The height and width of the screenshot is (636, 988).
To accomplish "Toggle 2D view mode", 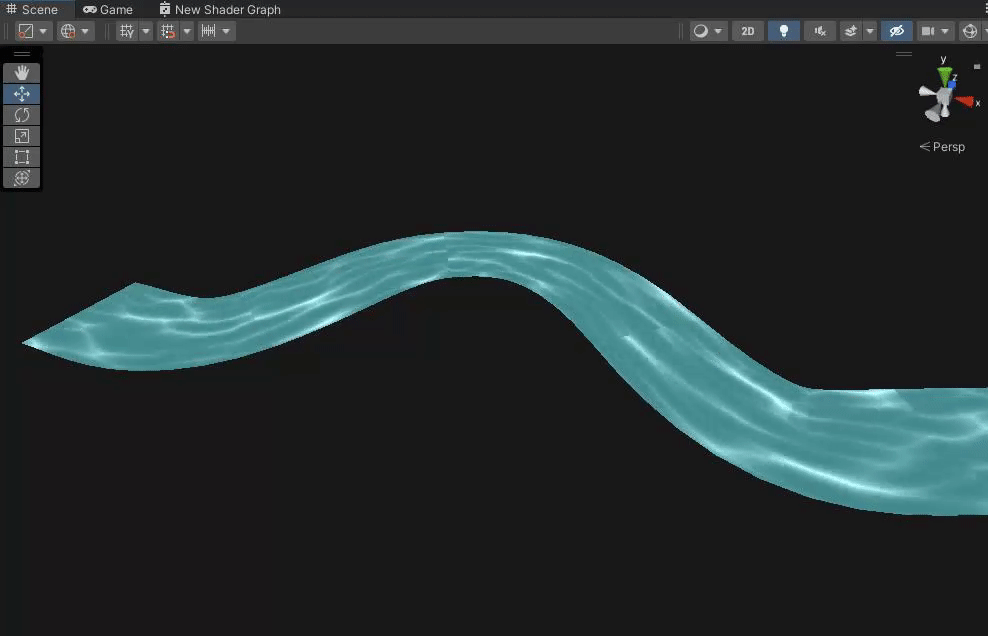I will pos(747,31).
